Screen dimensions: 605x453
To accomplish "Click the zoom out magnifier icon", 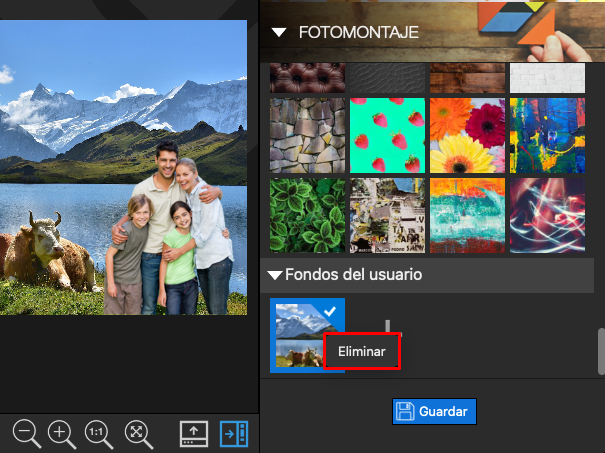I will click(26, 434).
